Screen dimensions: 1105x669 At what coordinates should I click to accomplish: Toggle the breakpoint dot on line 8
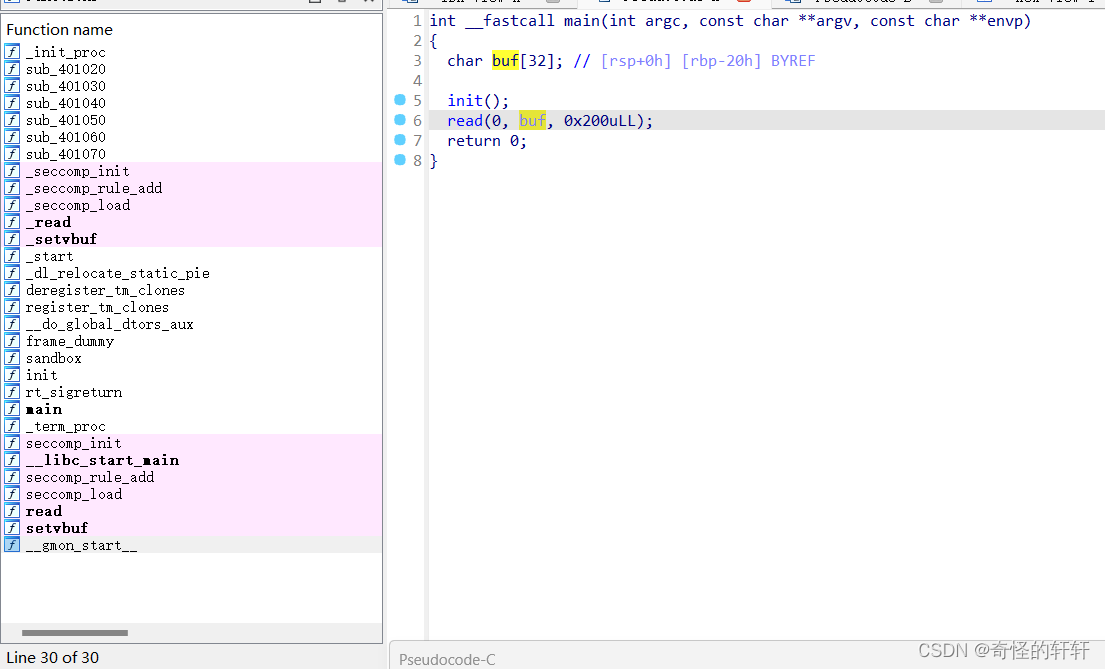(x=402, y=160)
